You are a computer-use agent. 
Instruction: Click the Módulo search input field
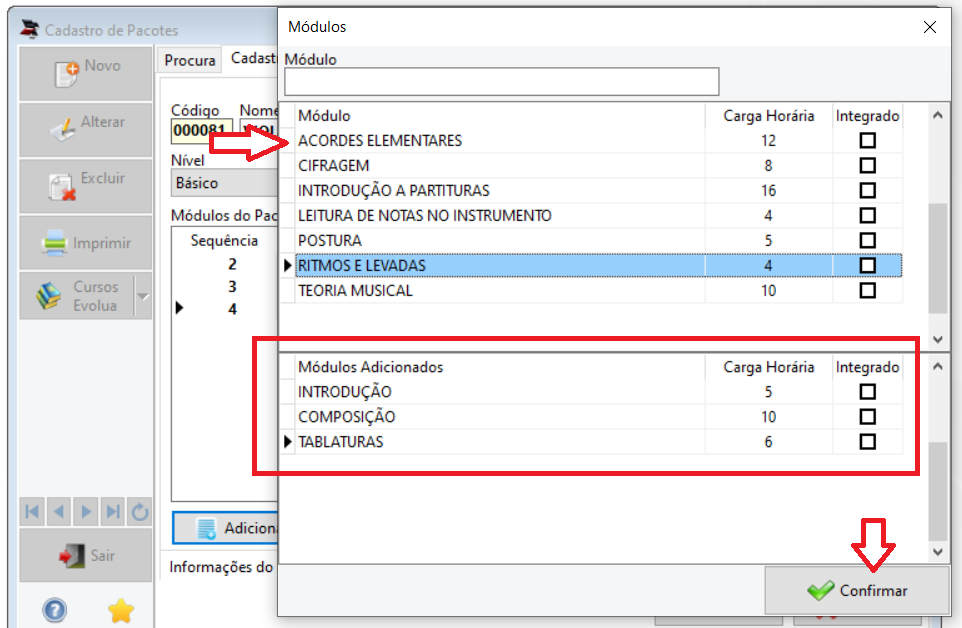501,82
